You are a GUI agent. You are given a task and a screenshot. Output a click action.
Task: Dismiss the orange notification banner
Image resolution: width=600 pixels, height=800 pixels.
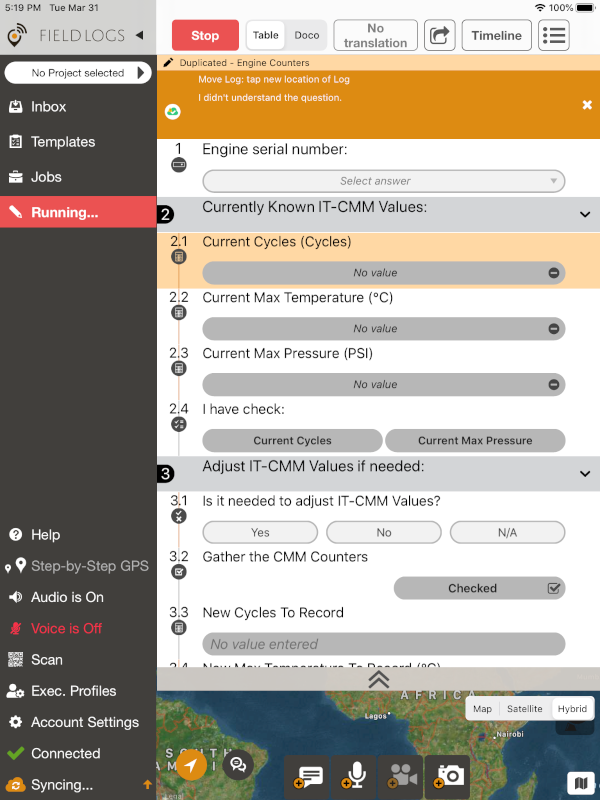pos(587,105)
